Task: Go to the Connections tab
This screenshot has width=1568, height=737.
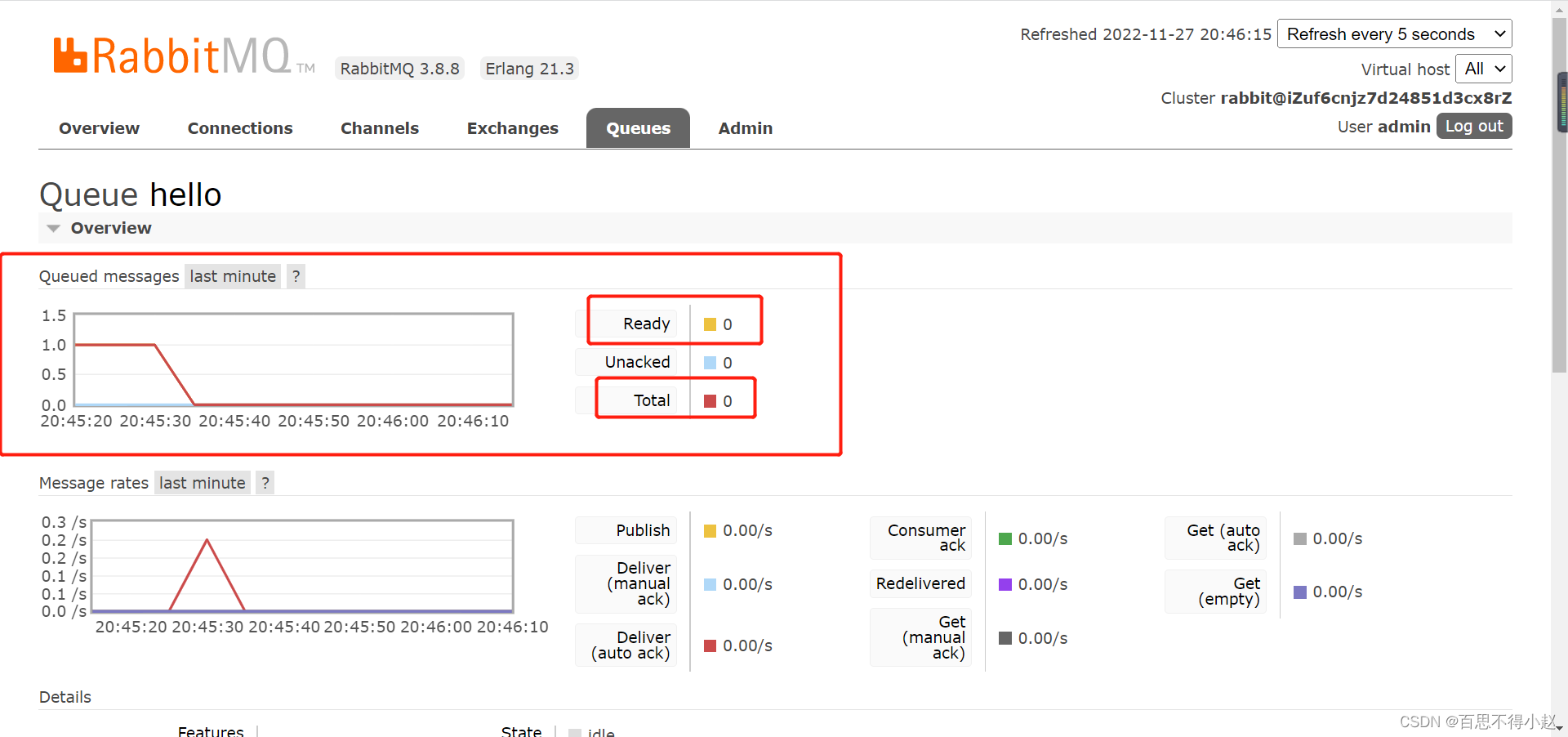Action: (x=240, y=128)
